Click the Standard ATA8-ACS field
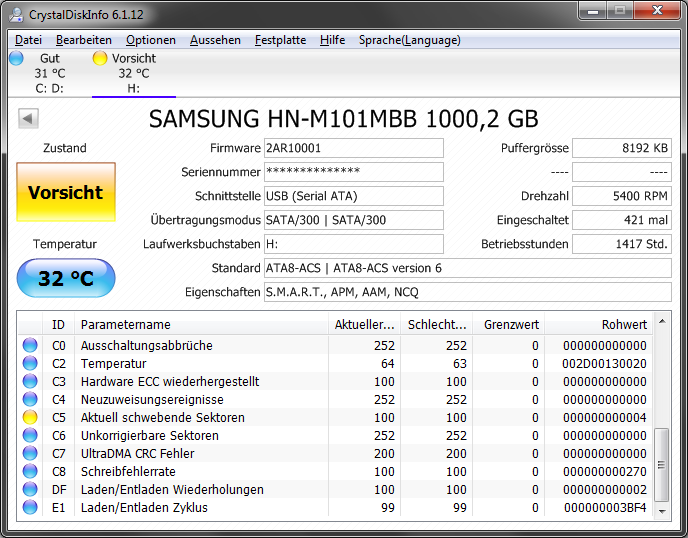 [x=467, y=268]
